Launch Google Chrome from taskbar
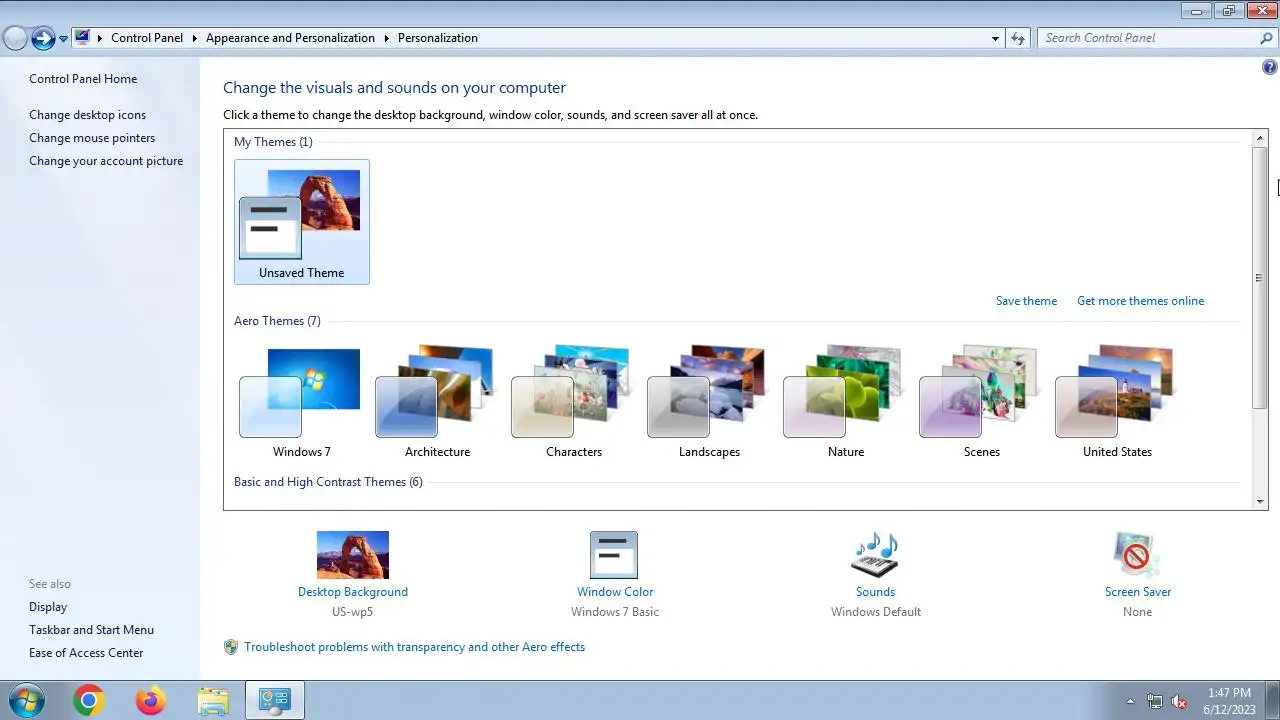Image resolution: width=1280 pixels, height=720 pixels. pos(88,701)
